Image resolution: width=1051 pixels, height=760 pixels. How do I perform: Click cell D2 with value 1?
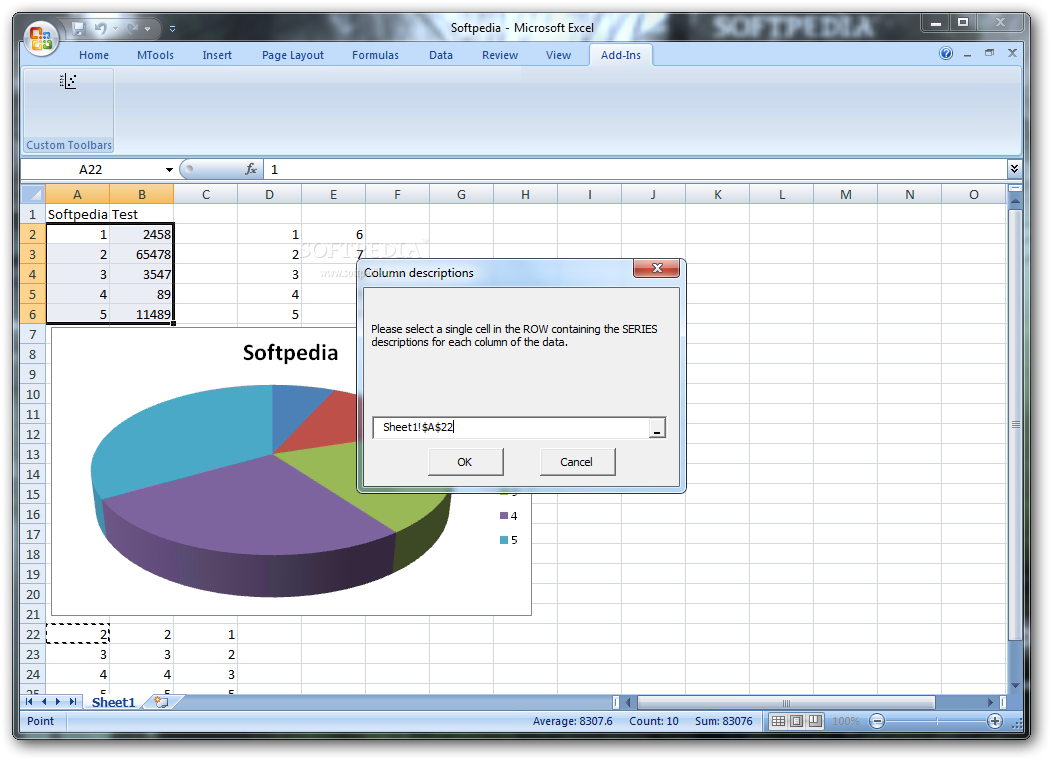coord(269,235)
